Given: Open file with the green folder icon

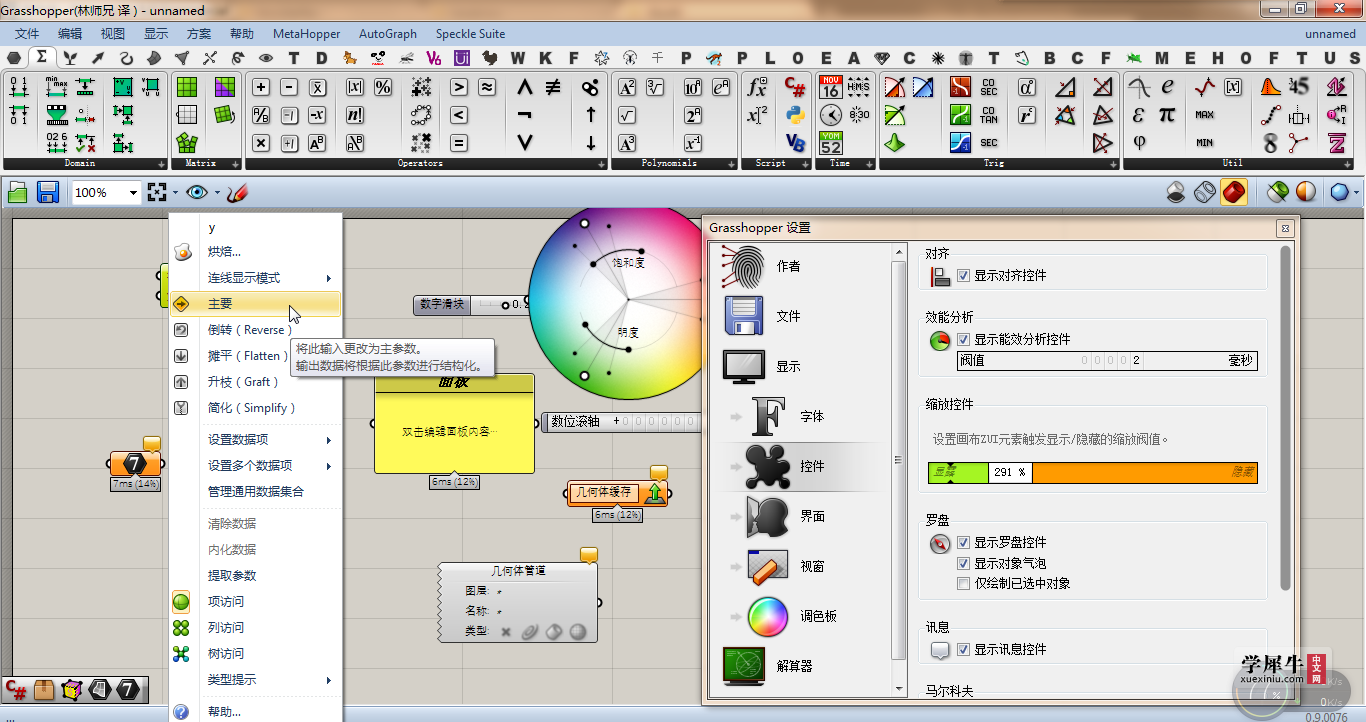Looking at the screenshot, I should click(x=18, y=192).
